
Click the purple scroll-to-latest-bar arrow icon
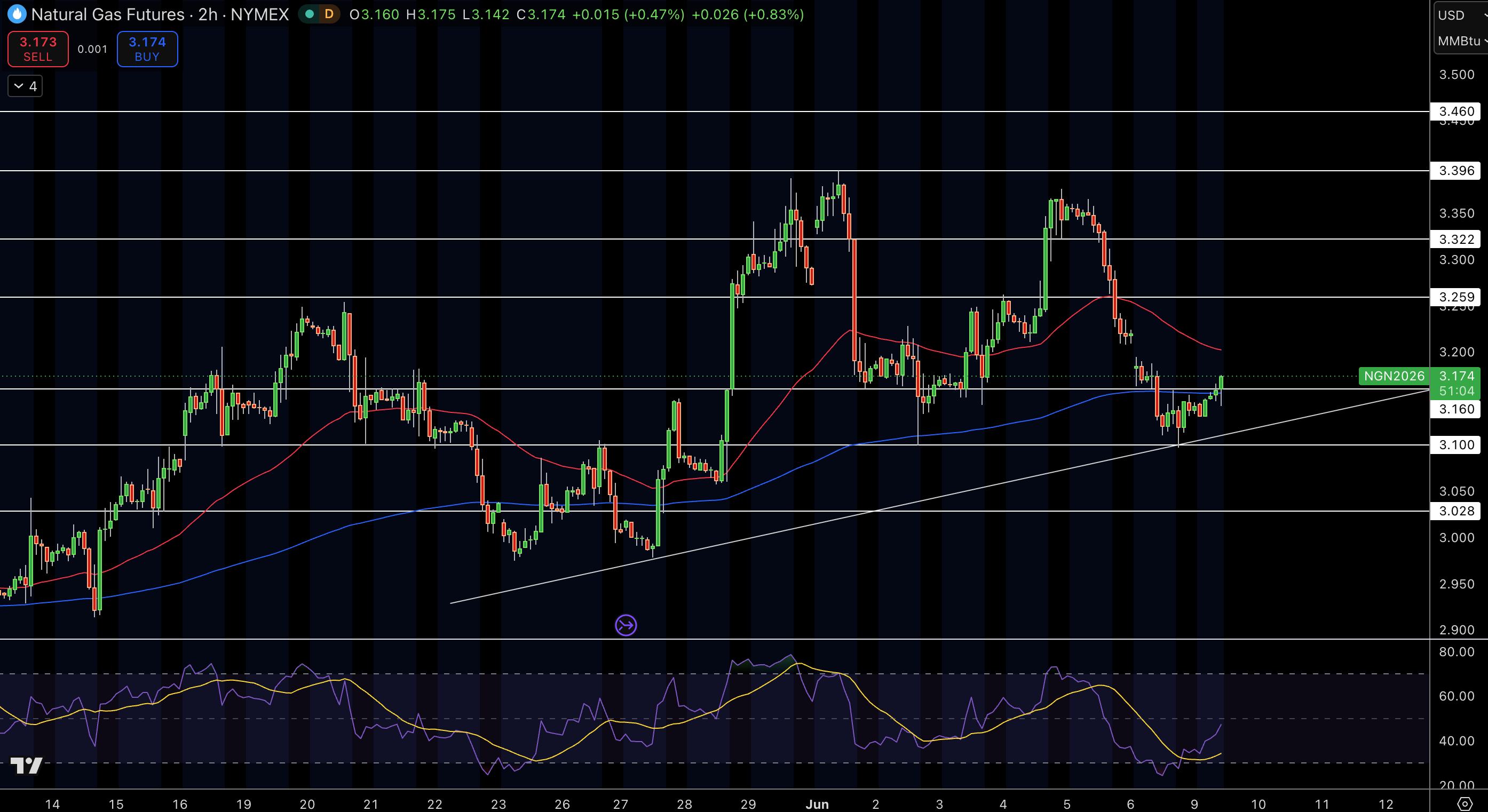pos(626,625)
